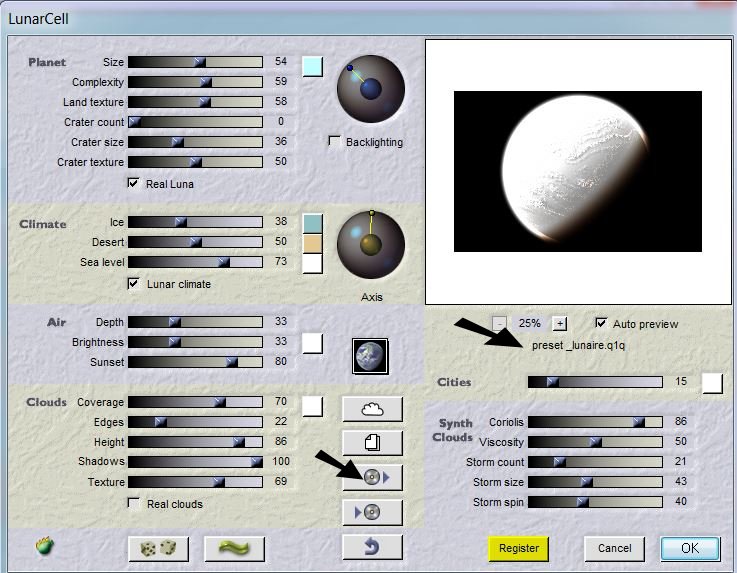Click the Earth globe thumbnail
The height and width of the screenshot is (573, 737).
point(370,356)
